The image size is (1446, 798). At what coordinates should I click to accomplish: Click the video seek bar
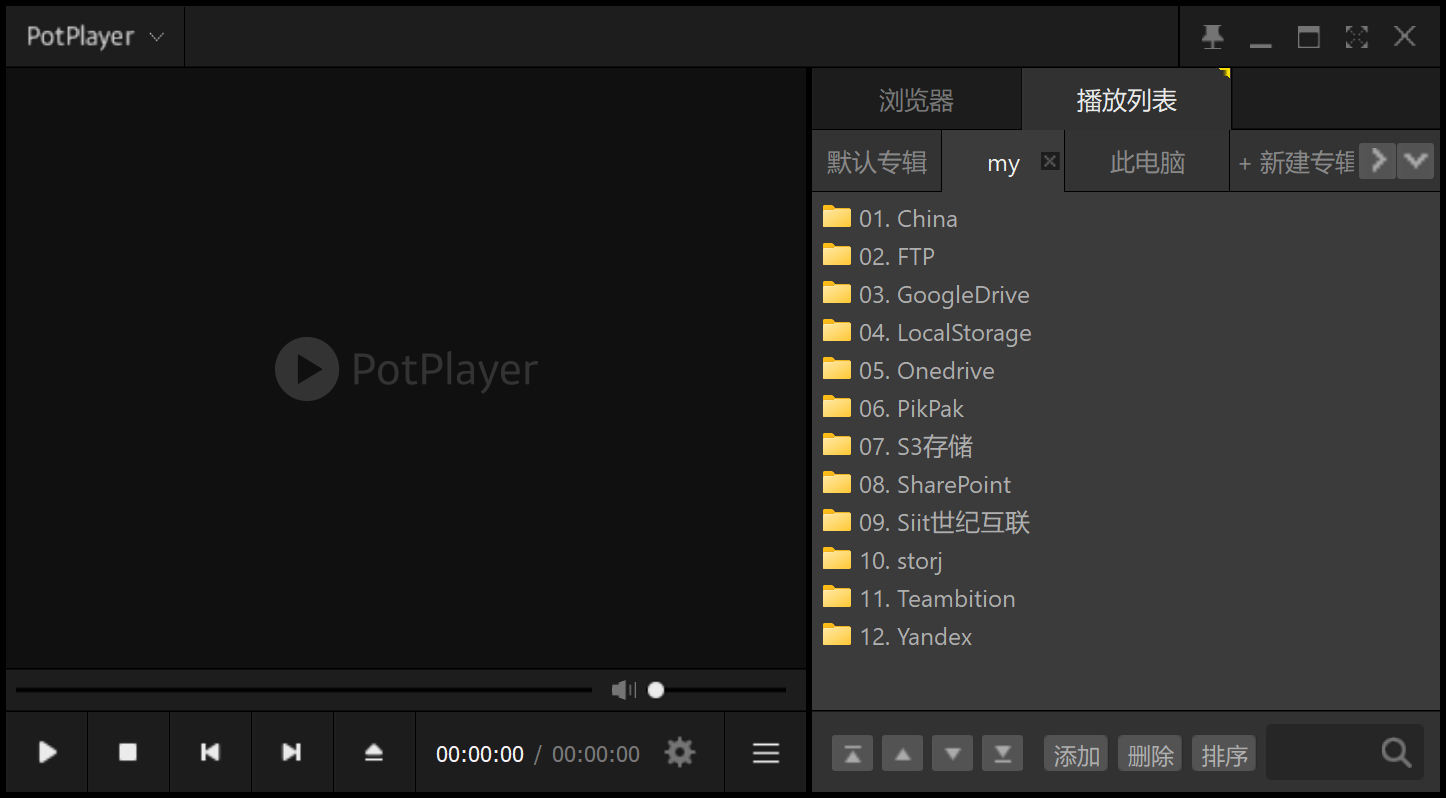coord(303,690)
